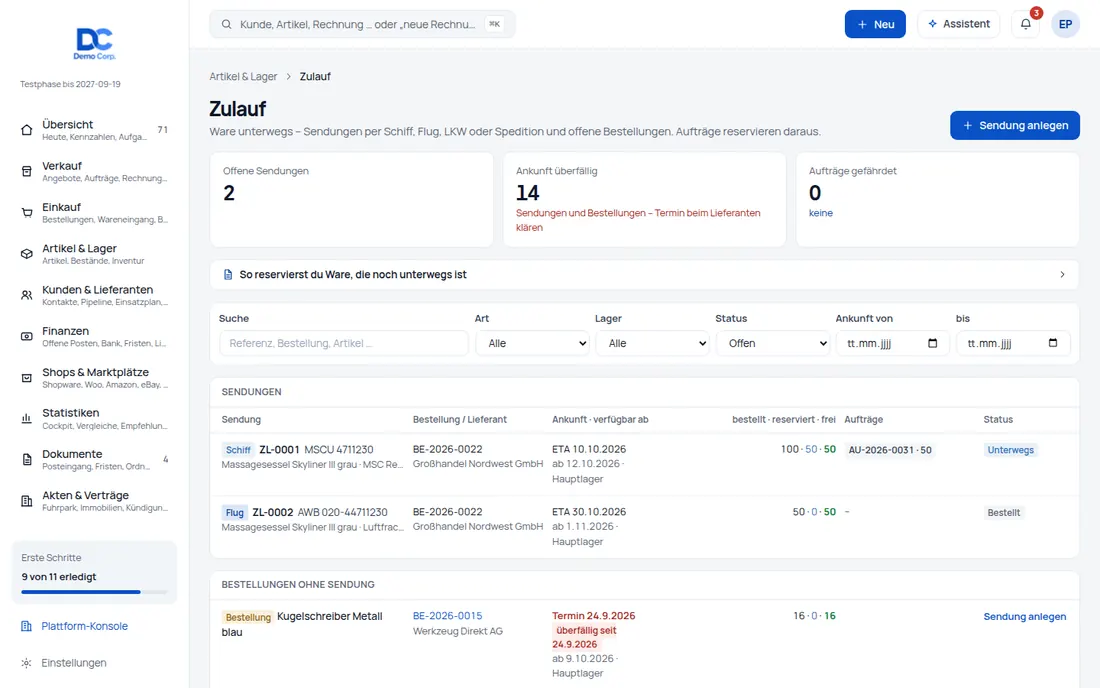Screen dimensions: 1100x688
Task: Open the Lager filter dropdown
Action: [653, 343]
